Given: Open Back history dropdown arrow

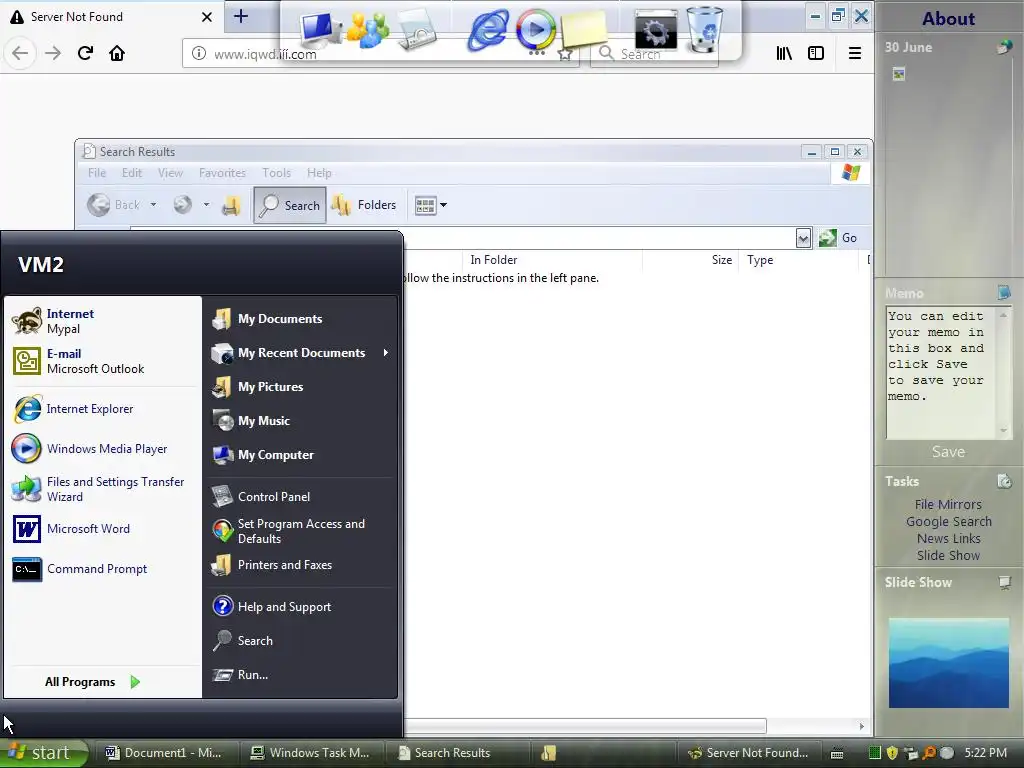Looking at the screenshot, I should [x=153, y=205].
